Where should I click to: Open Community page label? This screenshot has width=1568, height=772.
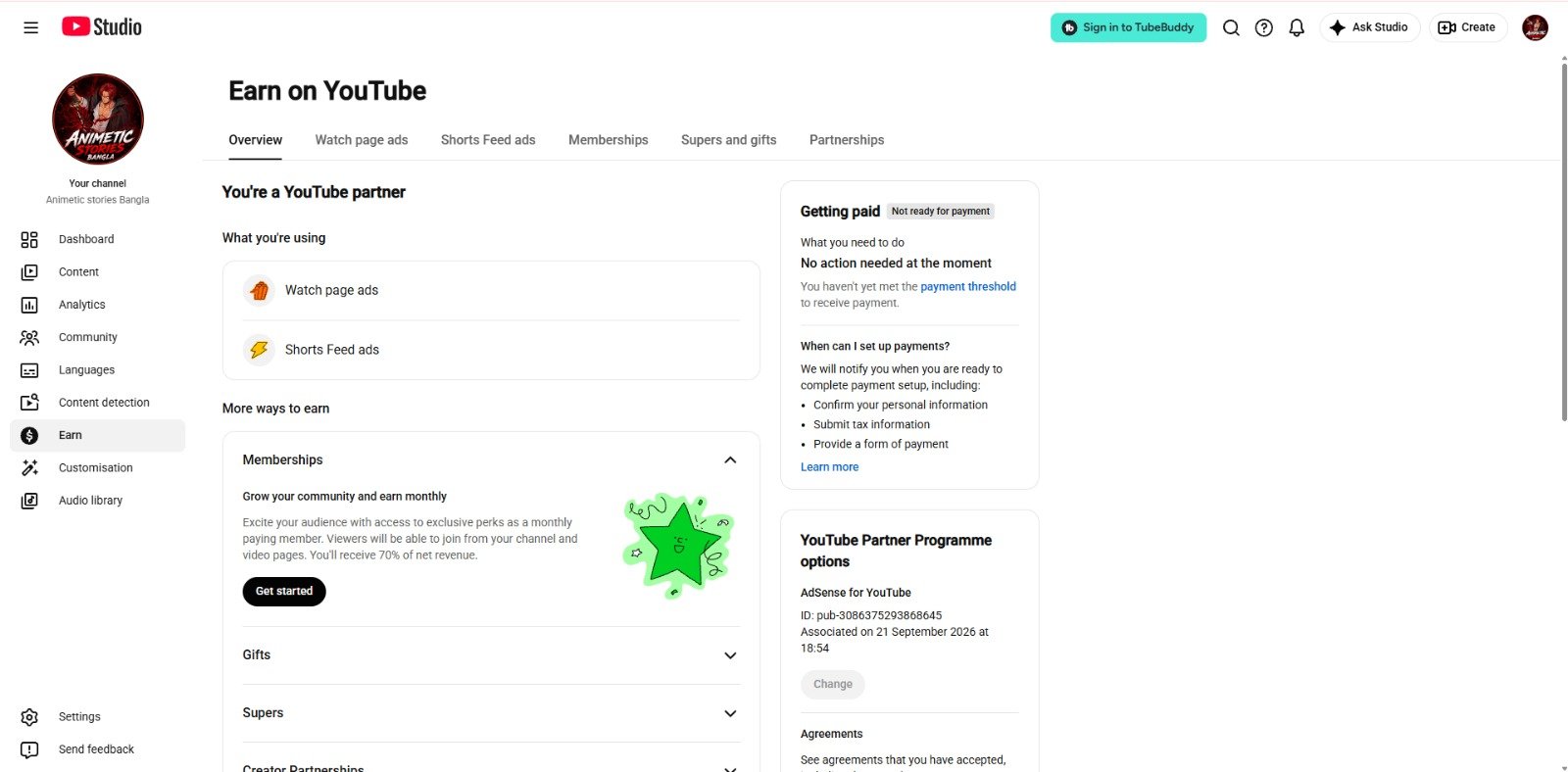click(x=88, y=337)
